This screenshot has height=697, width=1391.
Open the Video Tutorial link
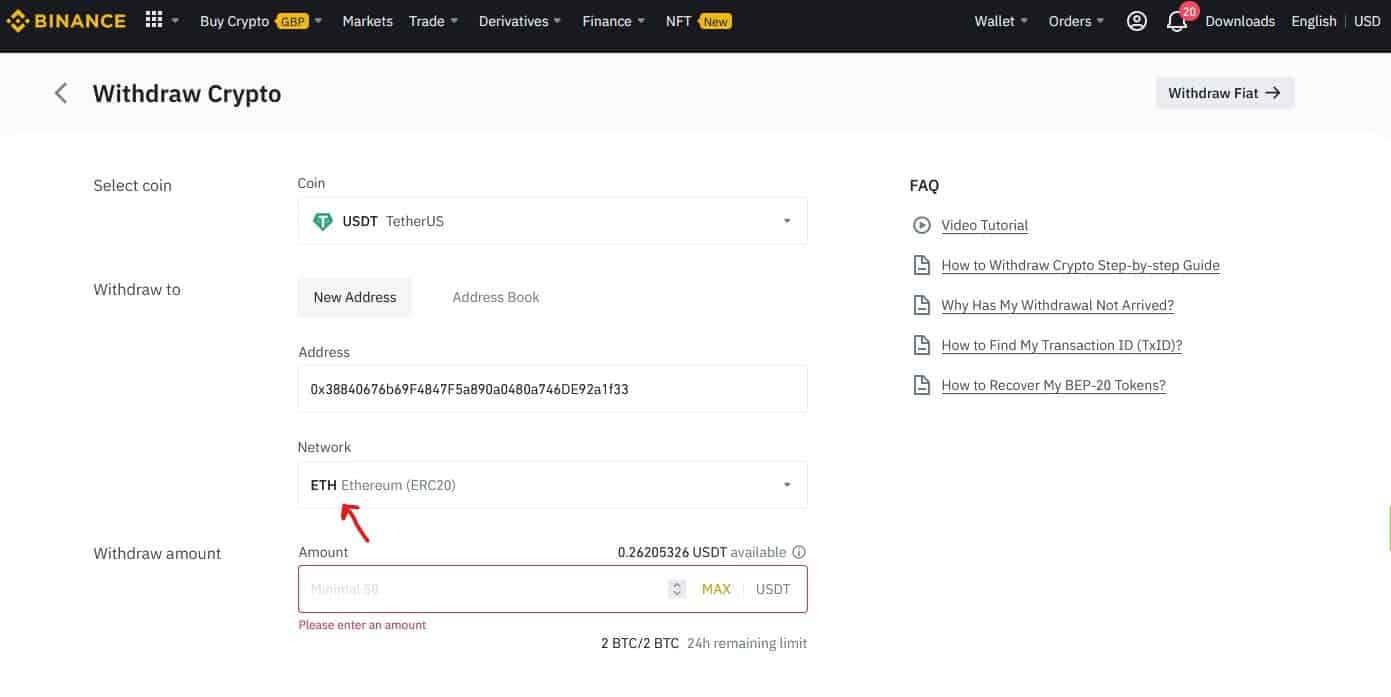pos(985,225)
